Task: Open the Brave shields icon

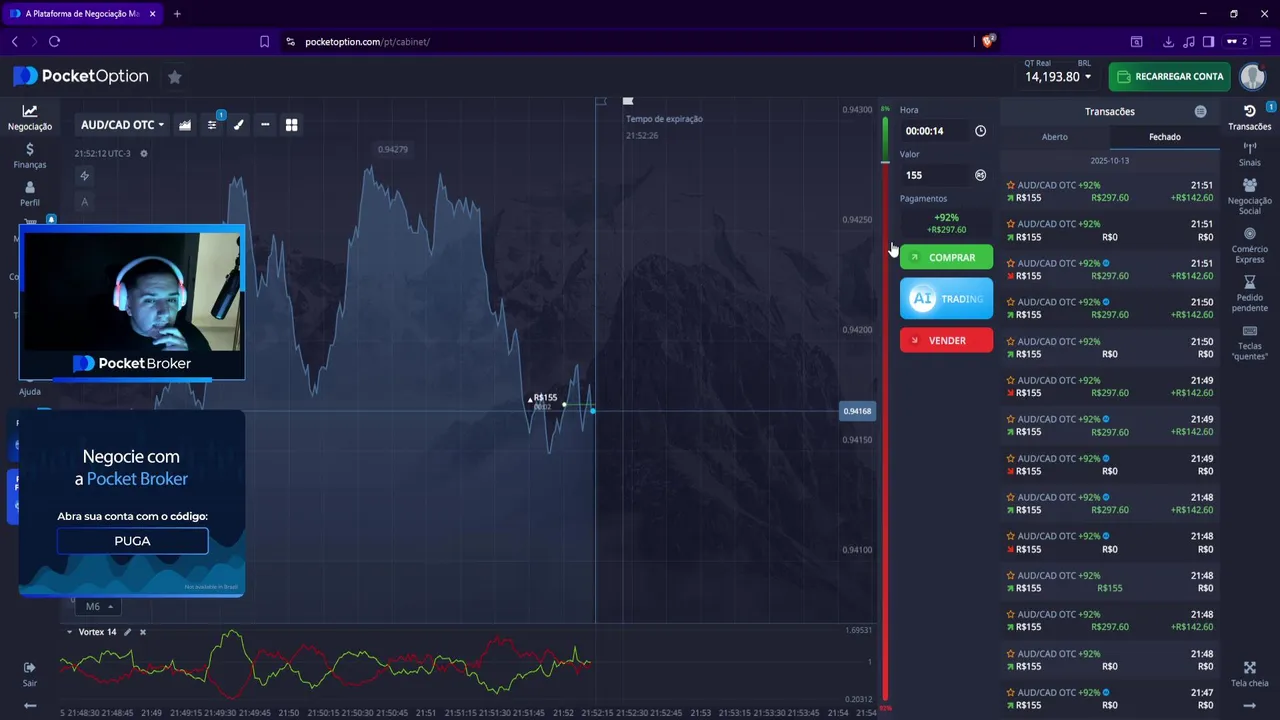Action: pyautogui.click(x=988, y=41)
